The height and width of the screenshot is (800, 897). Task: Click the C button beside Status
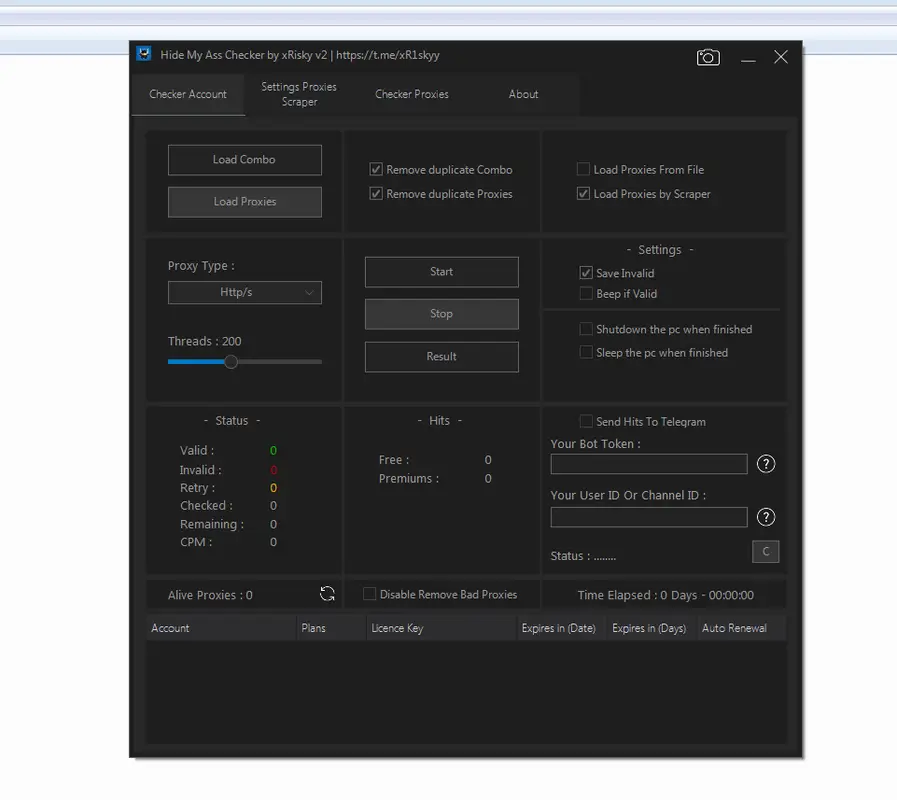[765, 552]
